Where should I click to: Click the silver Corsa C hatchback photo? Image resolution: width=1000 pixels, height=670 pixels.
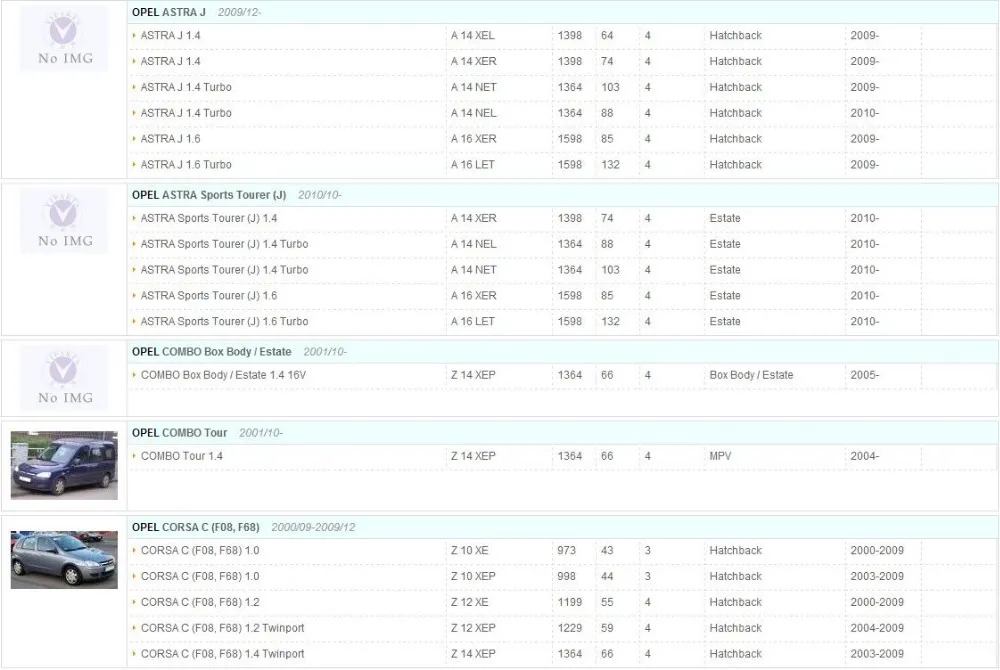click(x=64, y=559)
